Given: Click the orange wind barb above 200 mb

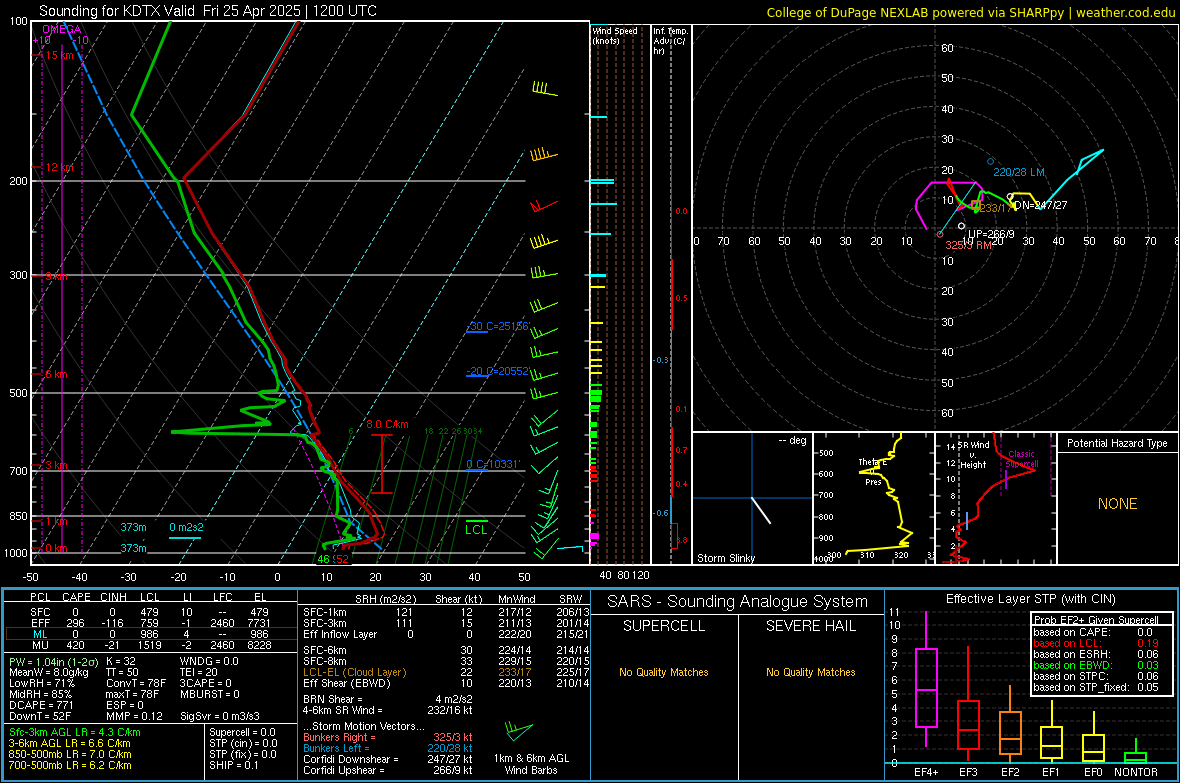Looking at the screenshot, I should point(543,155).
